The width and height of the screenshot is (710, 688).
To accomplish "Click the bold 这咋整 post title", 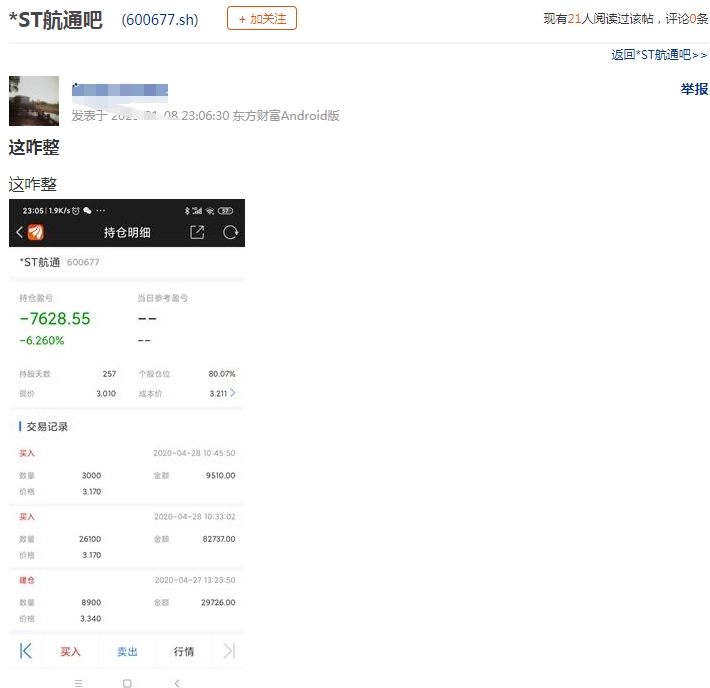I will 34,148.
